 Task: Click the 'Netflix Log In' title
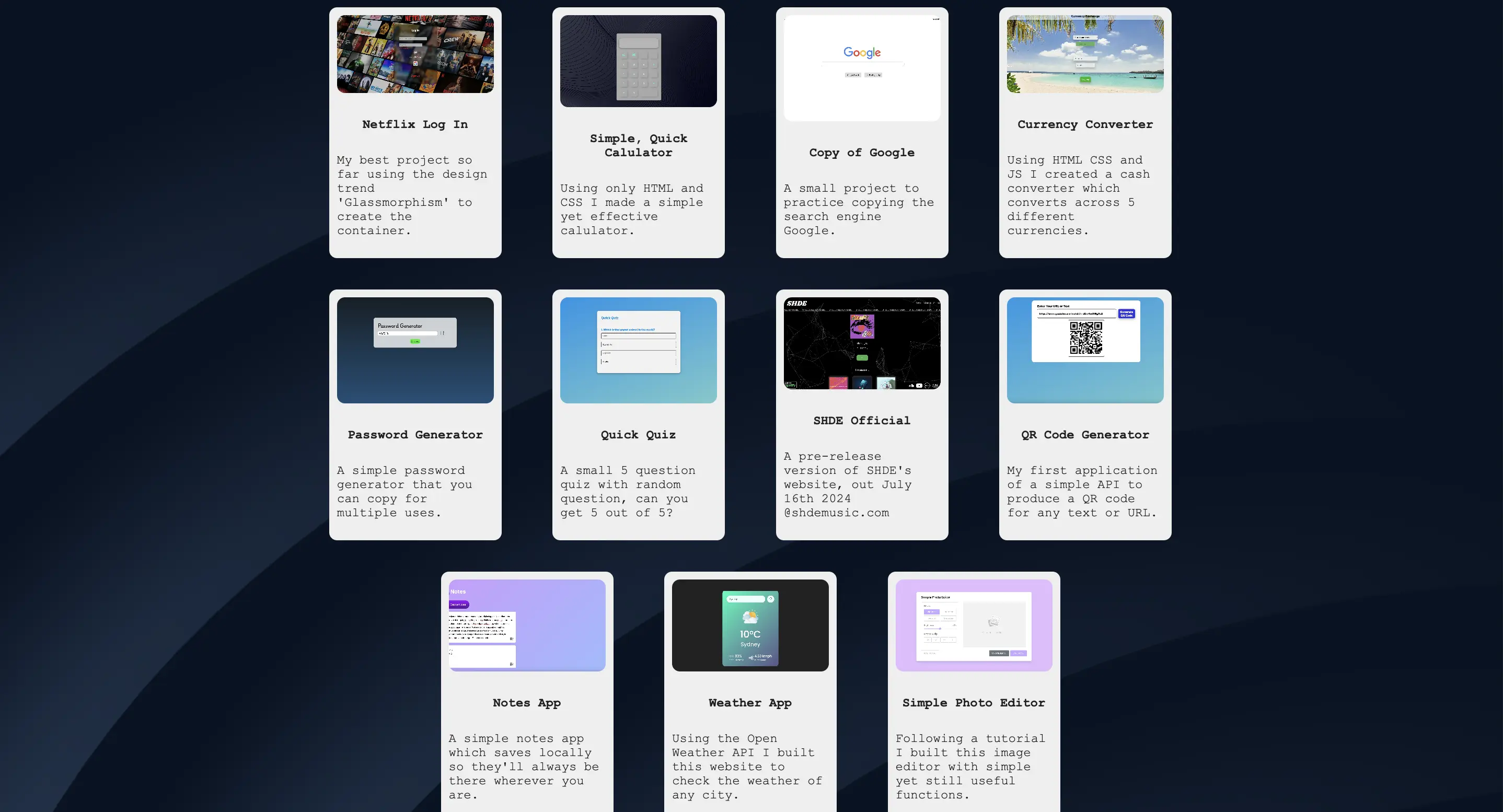click(415, 124)
